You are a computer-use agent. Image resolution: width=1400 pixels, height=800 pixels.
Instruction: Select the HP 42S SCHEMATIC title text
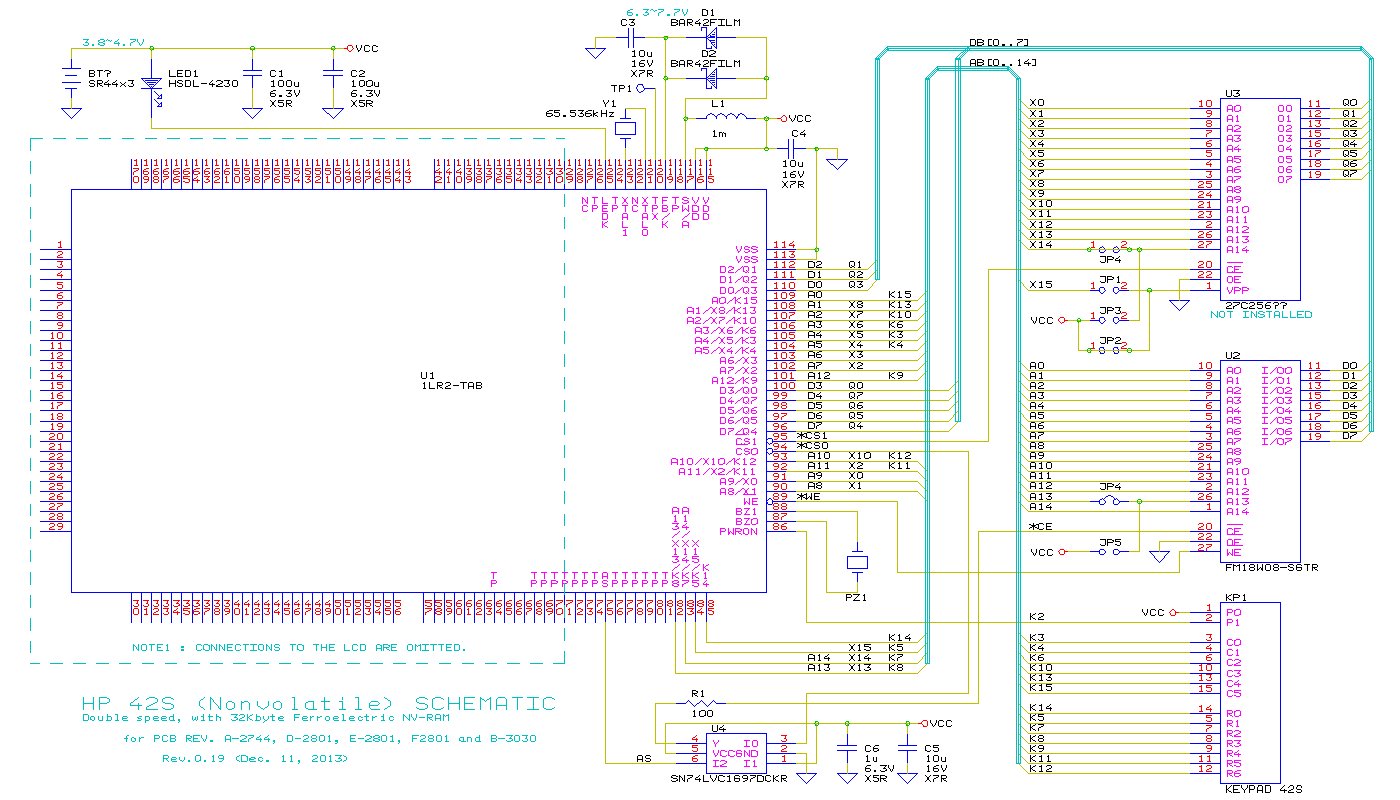point(318,703)
